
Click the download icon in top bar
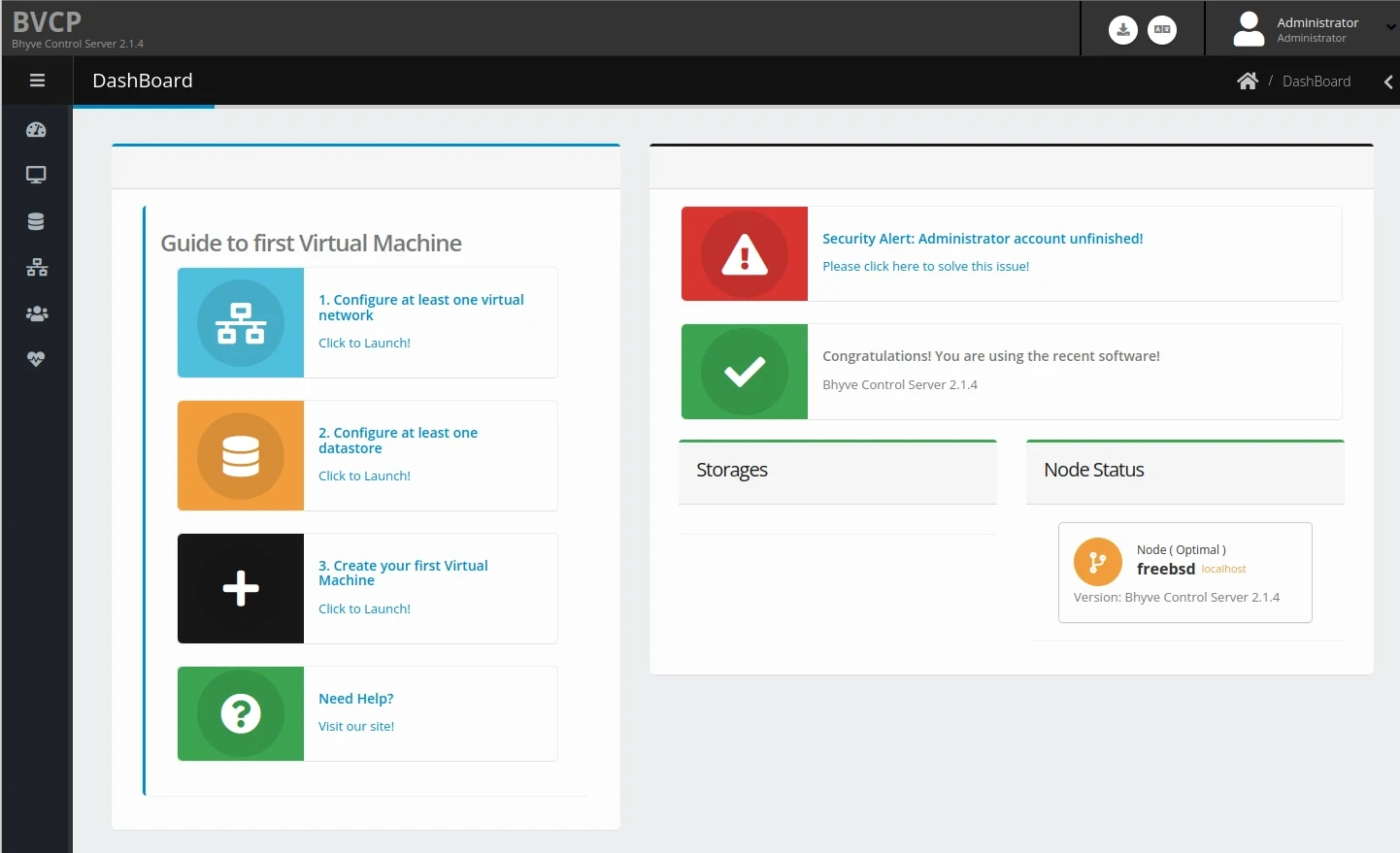(x=1122, y=30)
